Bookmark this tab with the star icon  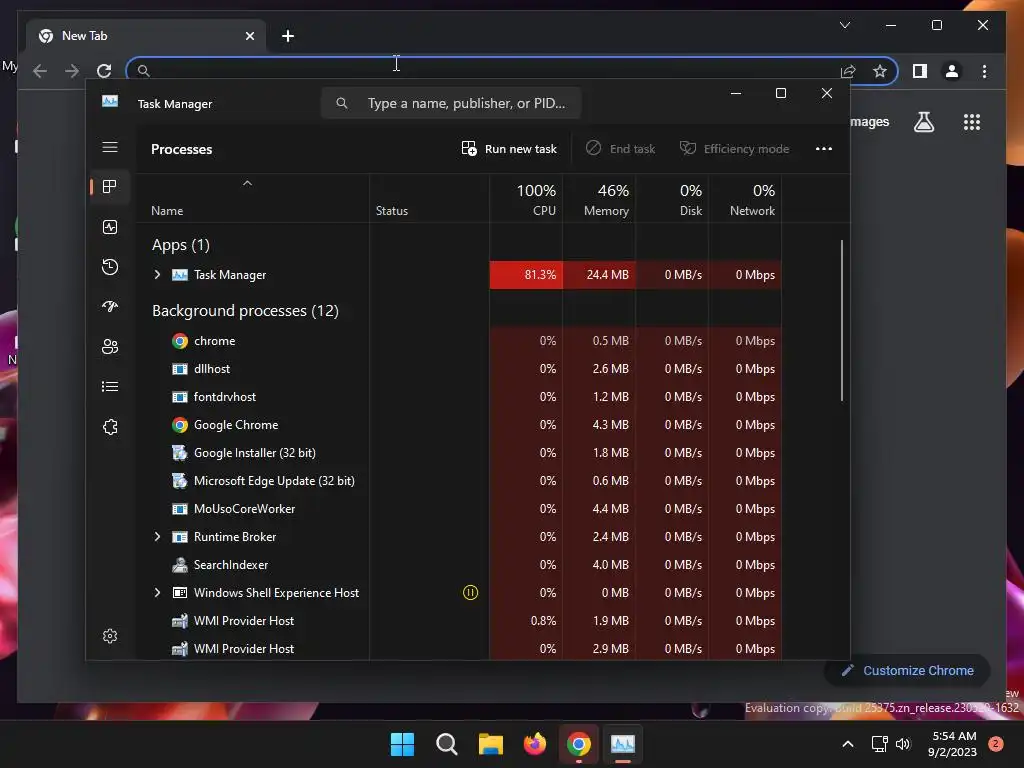pos(880,71)
